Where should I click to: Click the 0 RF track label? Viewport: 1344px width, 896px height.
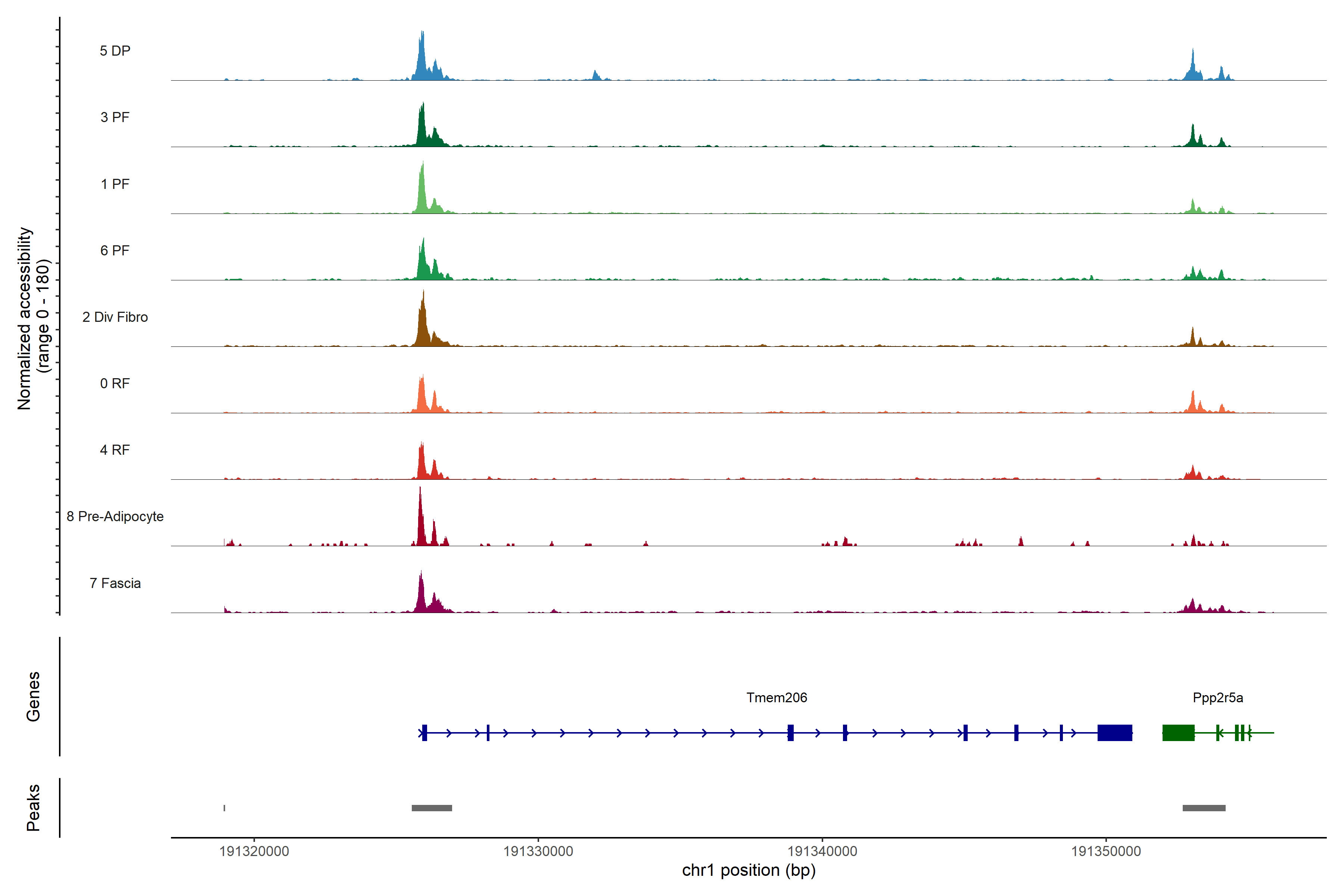(115, 383)
